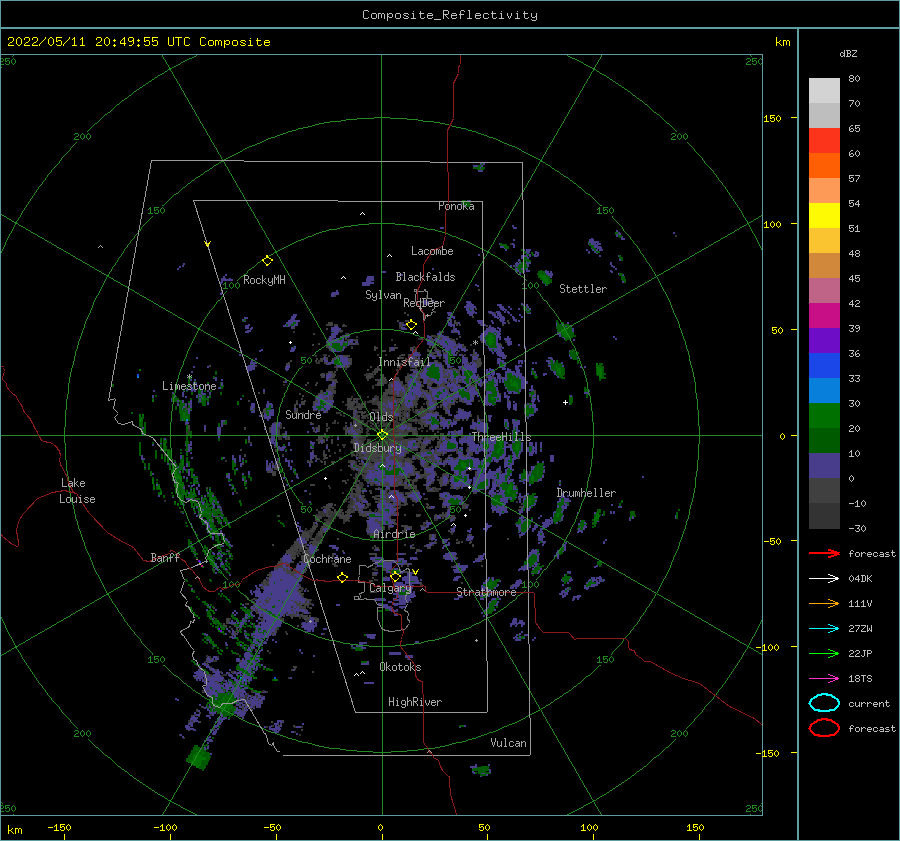Image resolution: width=900 pixels, height=841 pixels.
Task: Click the 'current' legend text
Action: (x=868, y=703)
